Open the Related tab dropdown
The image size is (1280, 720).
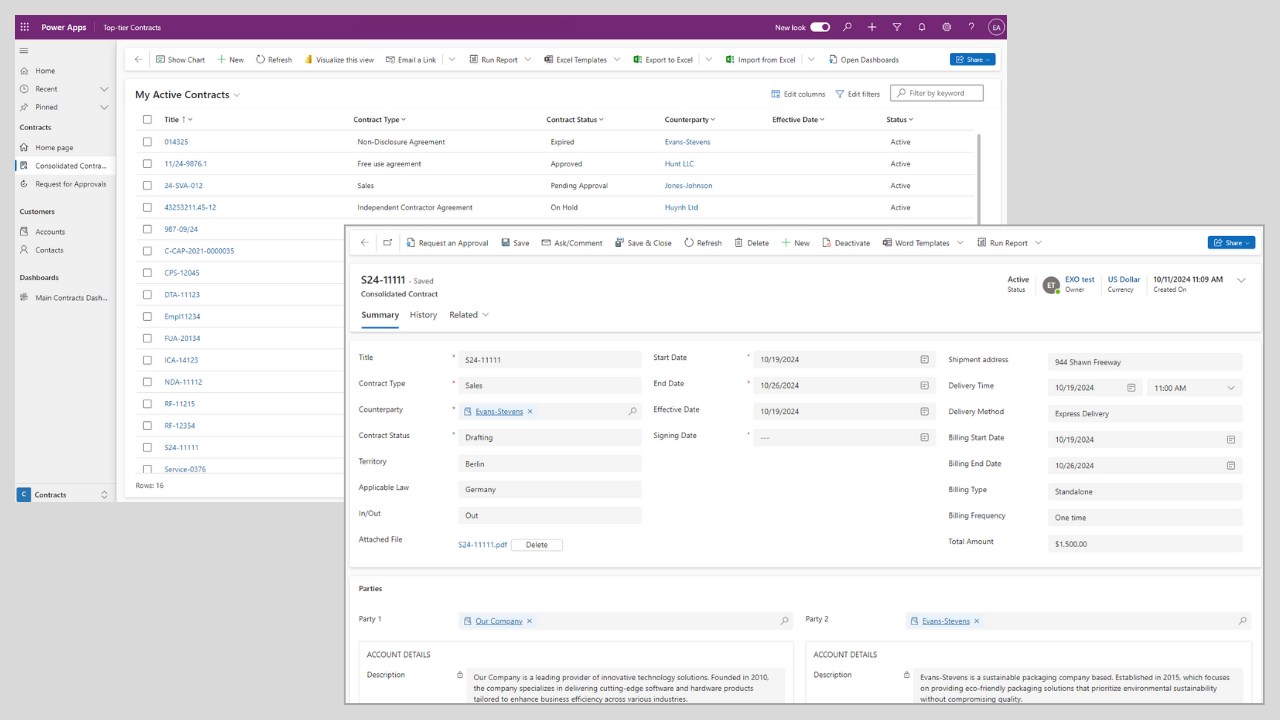[x=469, y=315]
